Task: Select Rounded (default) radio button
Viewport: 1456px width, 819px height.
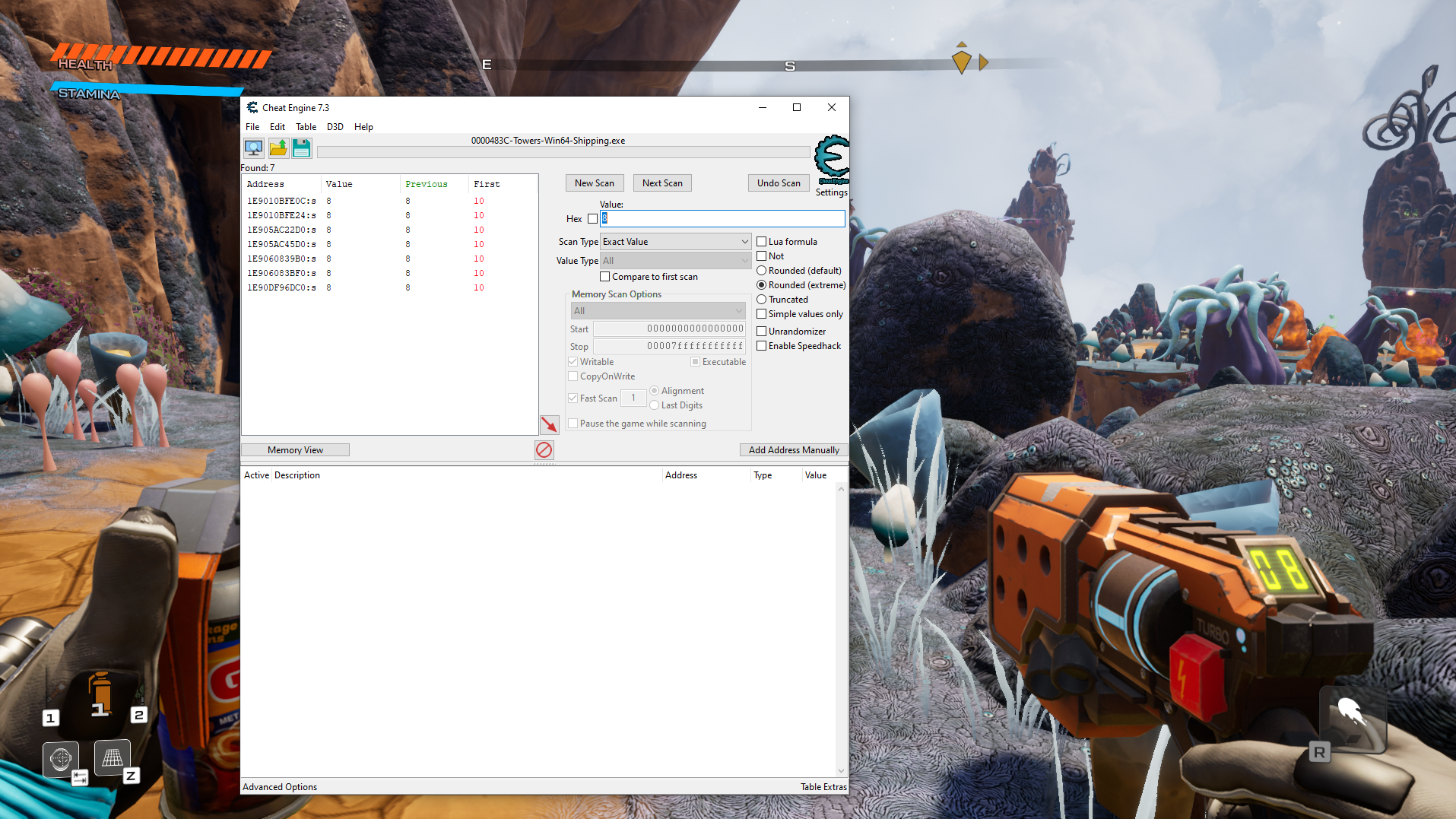Action: (761, 271)
